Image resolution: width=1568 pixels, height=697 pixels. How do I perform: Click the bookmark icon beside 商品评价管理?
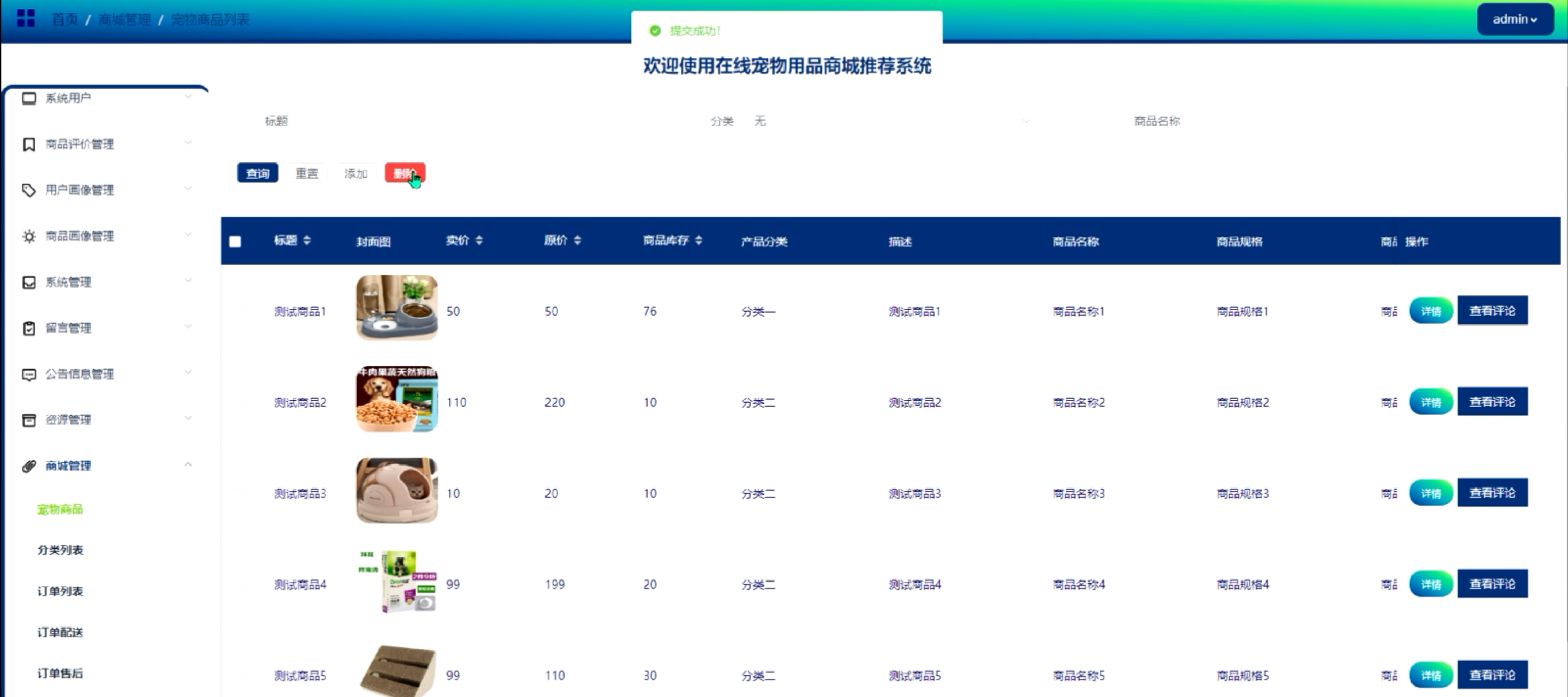click(x=29, y=144)
